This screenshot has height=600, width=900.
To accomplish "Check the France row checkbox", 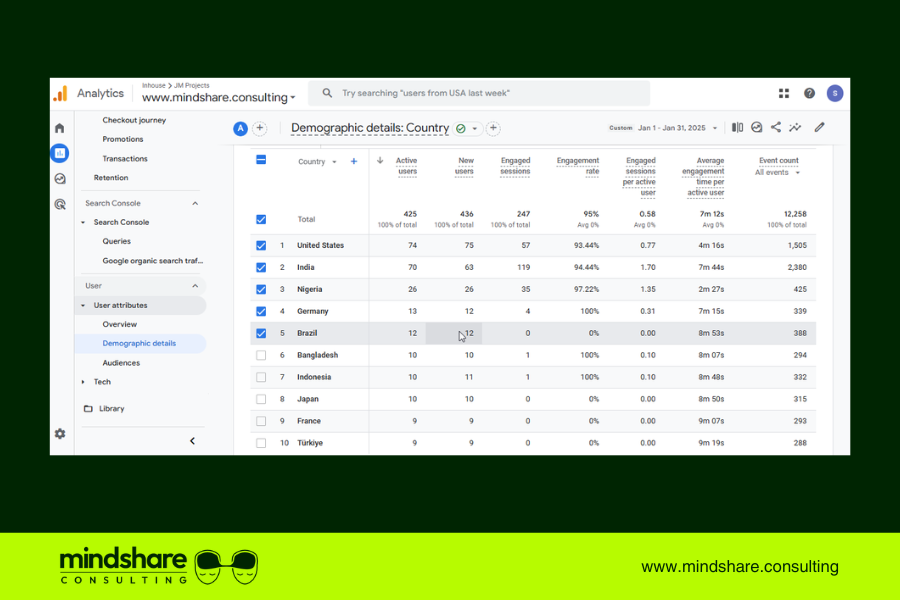I will click(261, 421).
